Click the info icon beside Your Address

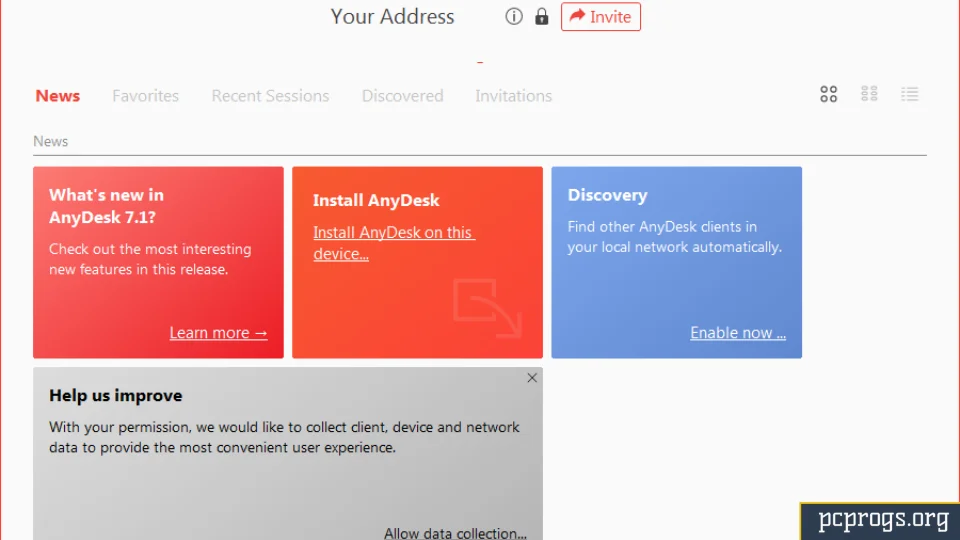(x=514, y=17)
